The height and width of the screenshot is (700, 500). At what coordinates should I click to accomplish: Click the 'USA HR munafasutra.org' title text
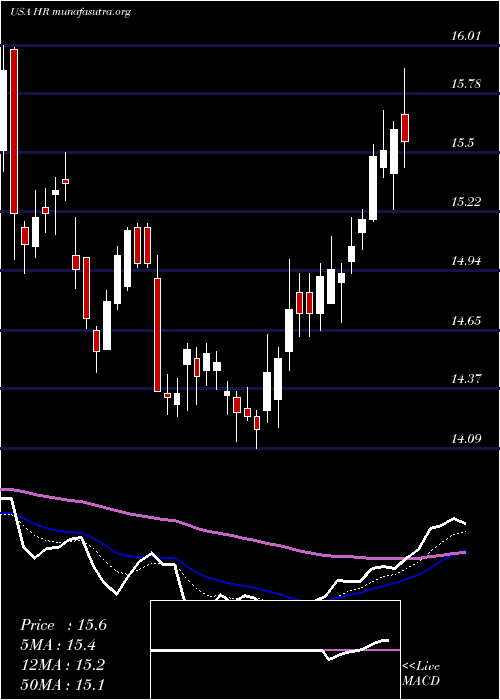point(70,12)
